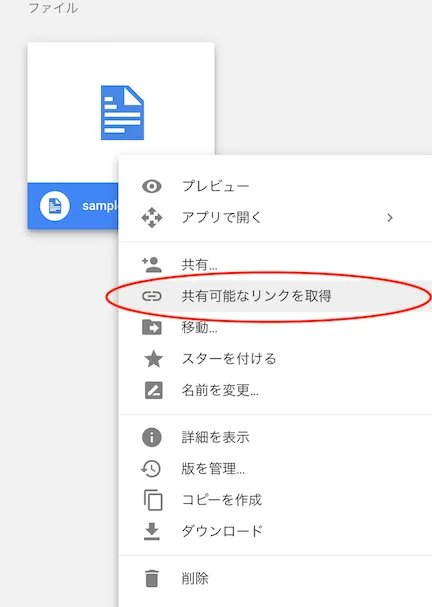432x607 pixels.
Task: Click the eye preview icon
Action: pos(152,186)
